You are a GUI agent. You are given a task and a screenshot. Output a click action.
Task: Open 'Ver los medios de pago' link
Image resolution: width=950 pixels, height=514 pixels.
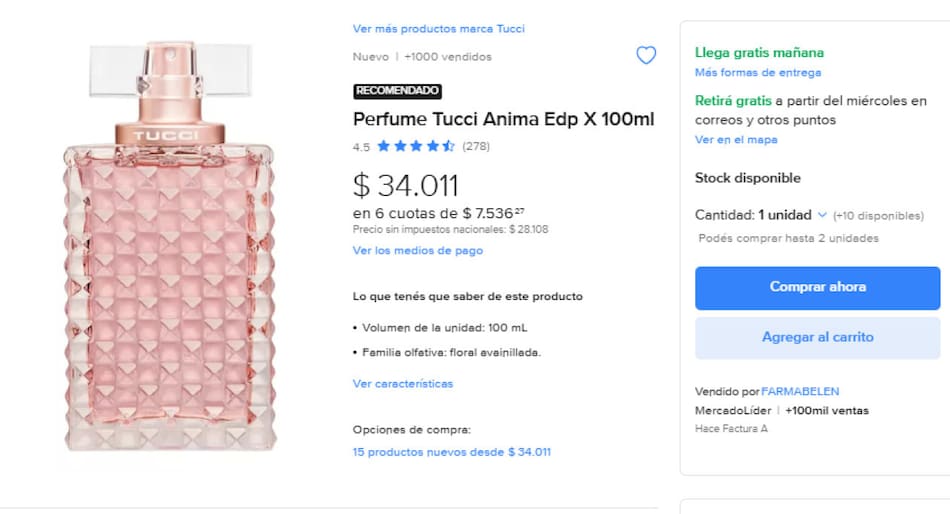(x=417, y=251)
